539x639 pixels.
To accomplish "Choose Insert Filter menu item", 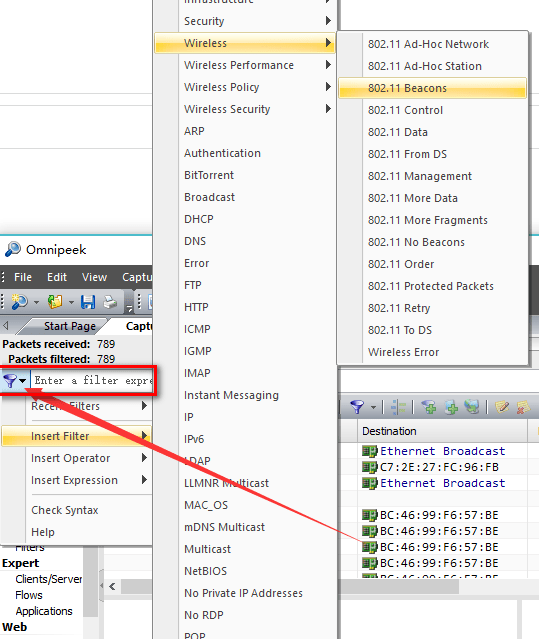I will [x=77, y=436].
